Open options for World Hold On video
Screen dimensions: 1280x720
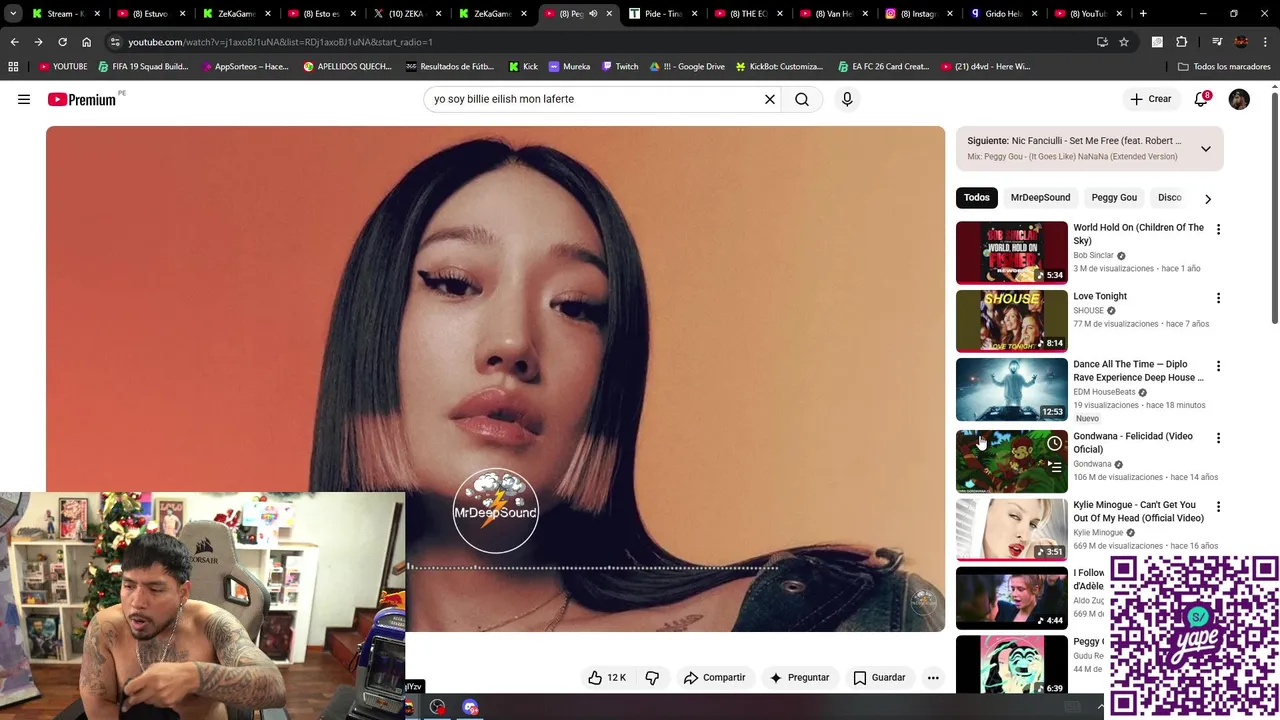click(x=1218, y=229)
